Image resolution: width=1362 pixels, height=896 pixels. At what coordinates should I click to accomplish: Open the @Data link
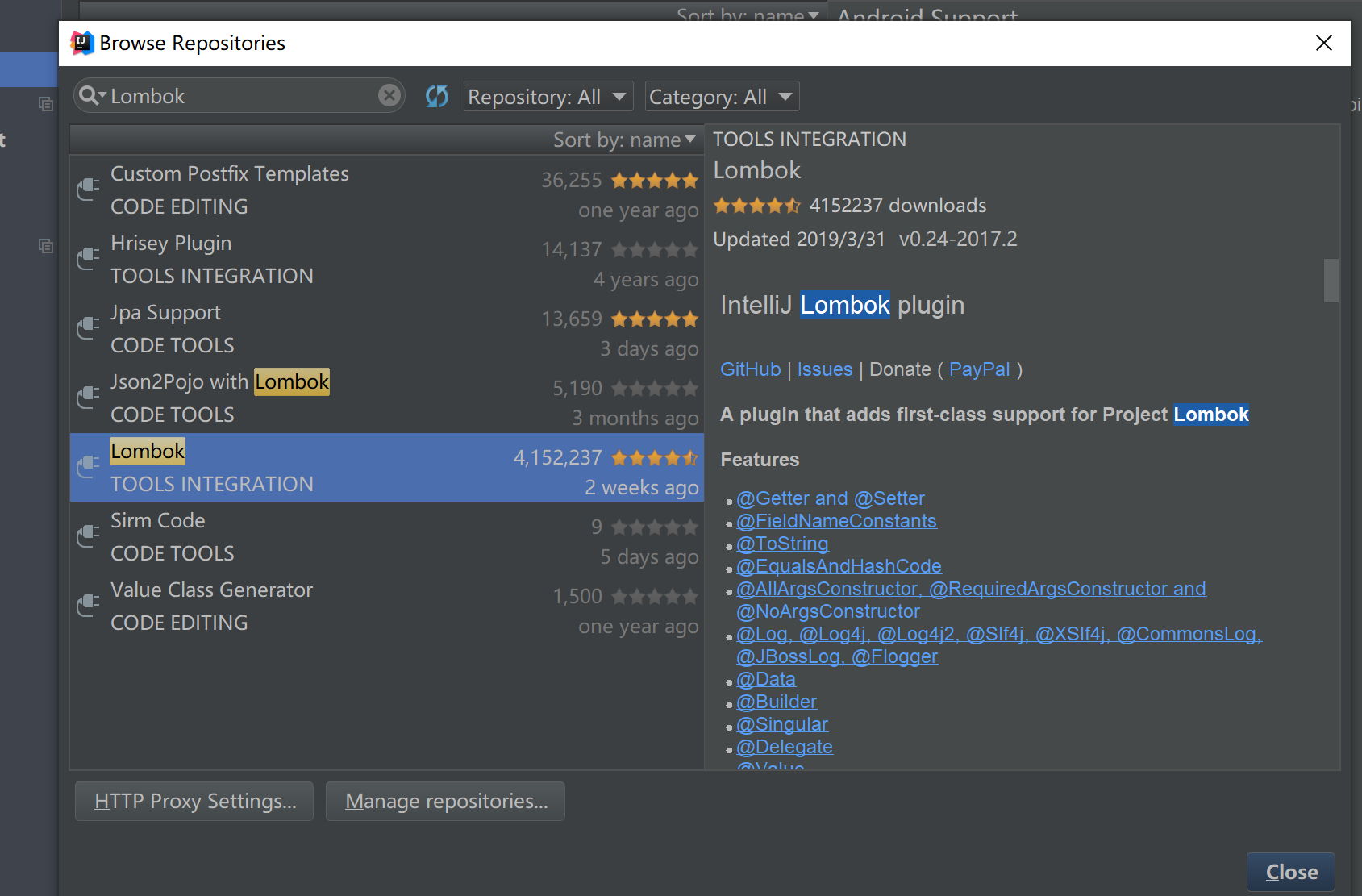point(766,679)
